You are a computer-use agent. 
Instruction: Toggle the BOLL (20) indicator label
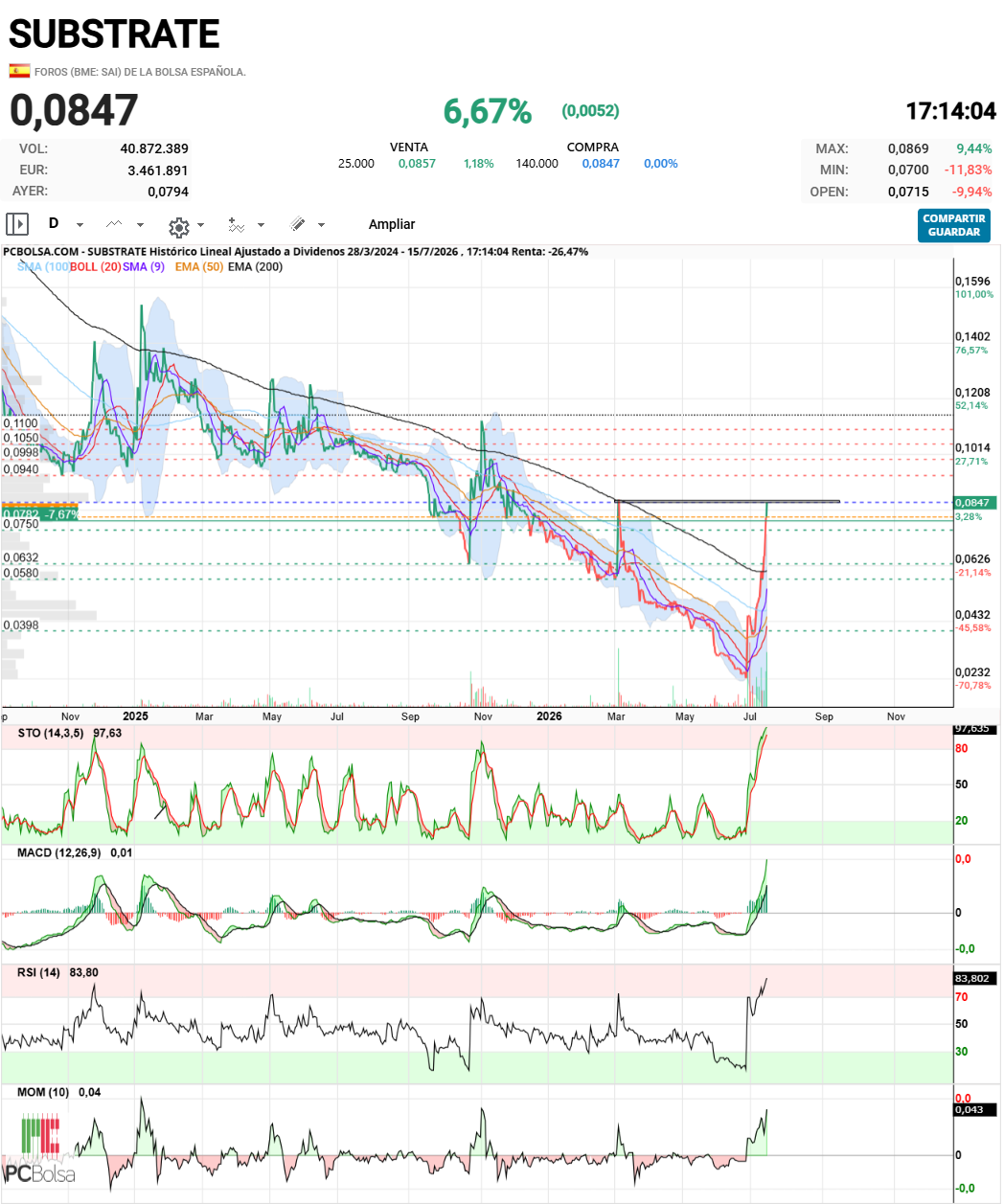[x=95, y=266]
